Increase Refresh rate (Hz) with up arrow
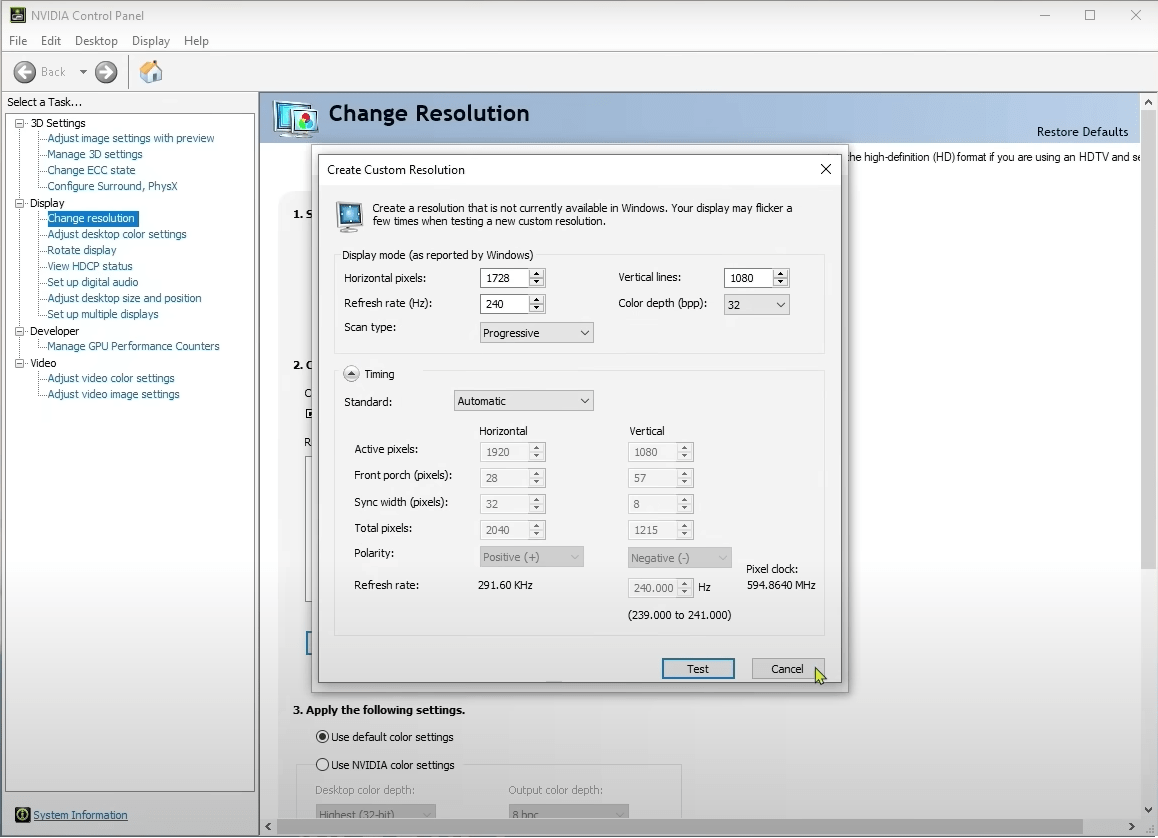 537,299
